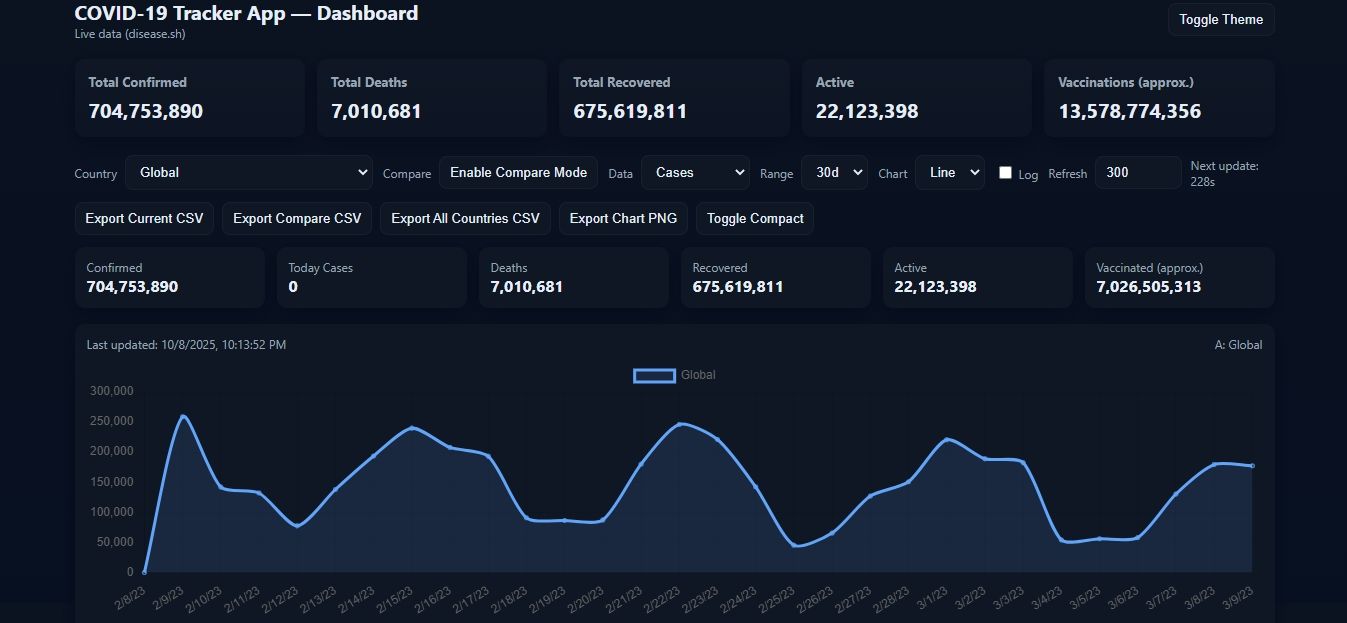Click the chart peak data point at 2/9/23
The width and height of the screenshot is (1347, 623).
pos(183,416)
